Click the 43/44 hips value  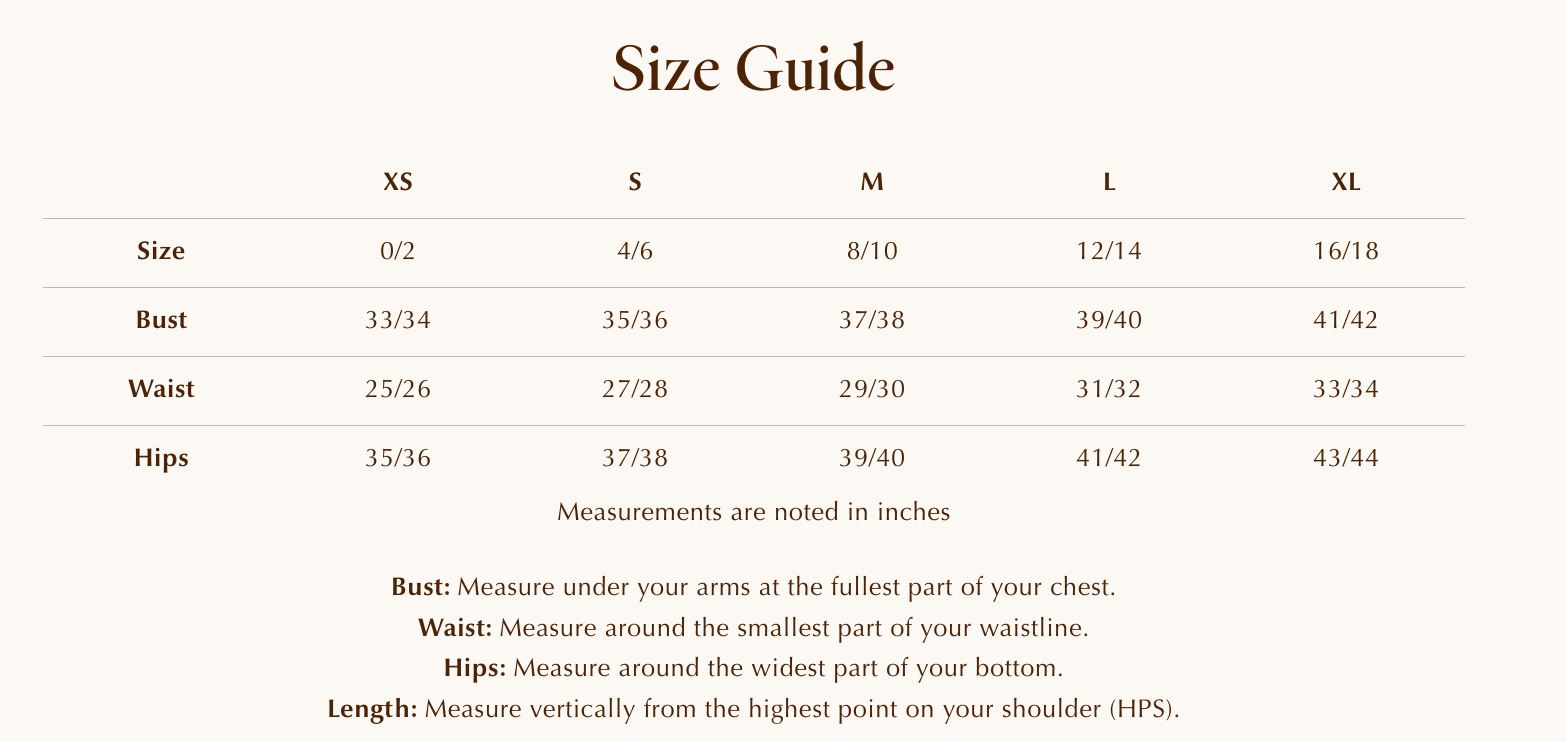(1345, 458)
